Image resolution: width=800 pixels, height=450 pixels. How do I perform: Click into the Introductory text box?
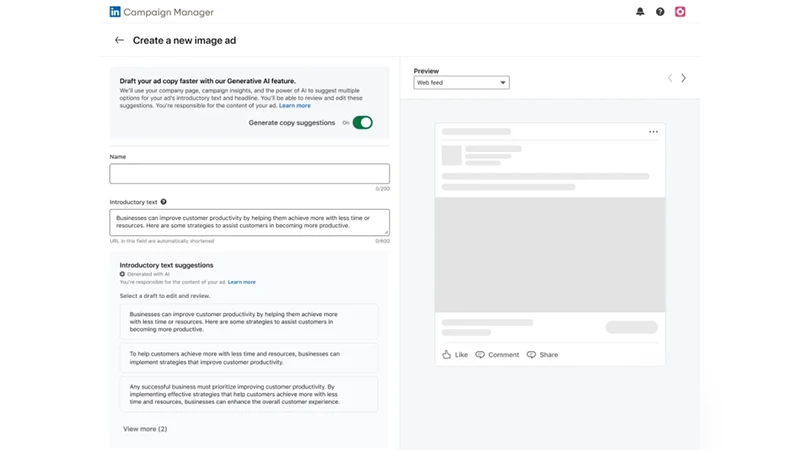(x=249, y=222)
